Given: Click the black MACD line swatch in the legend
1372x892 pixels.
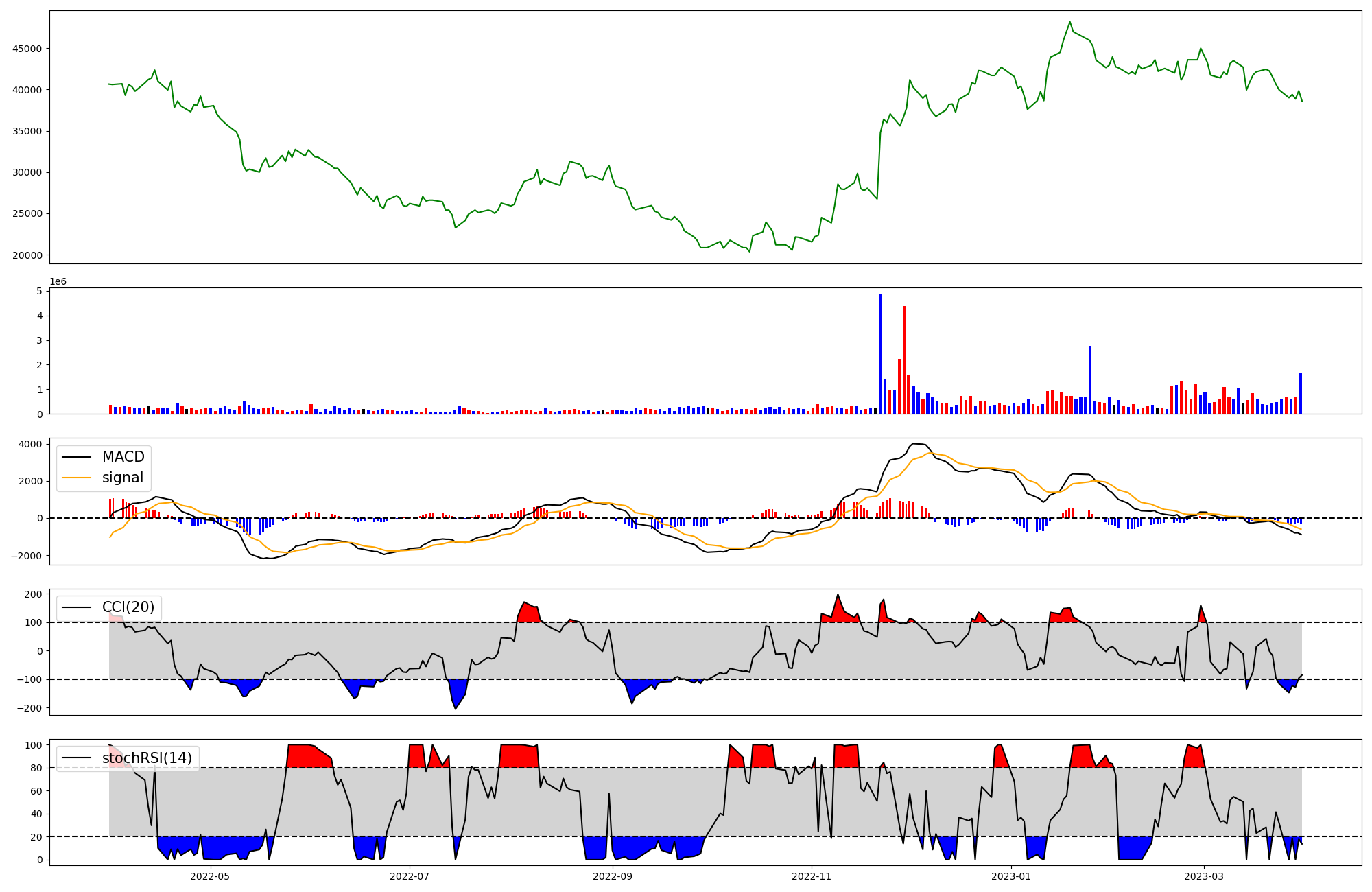Looking at the screenshot, I should (76, 457).
